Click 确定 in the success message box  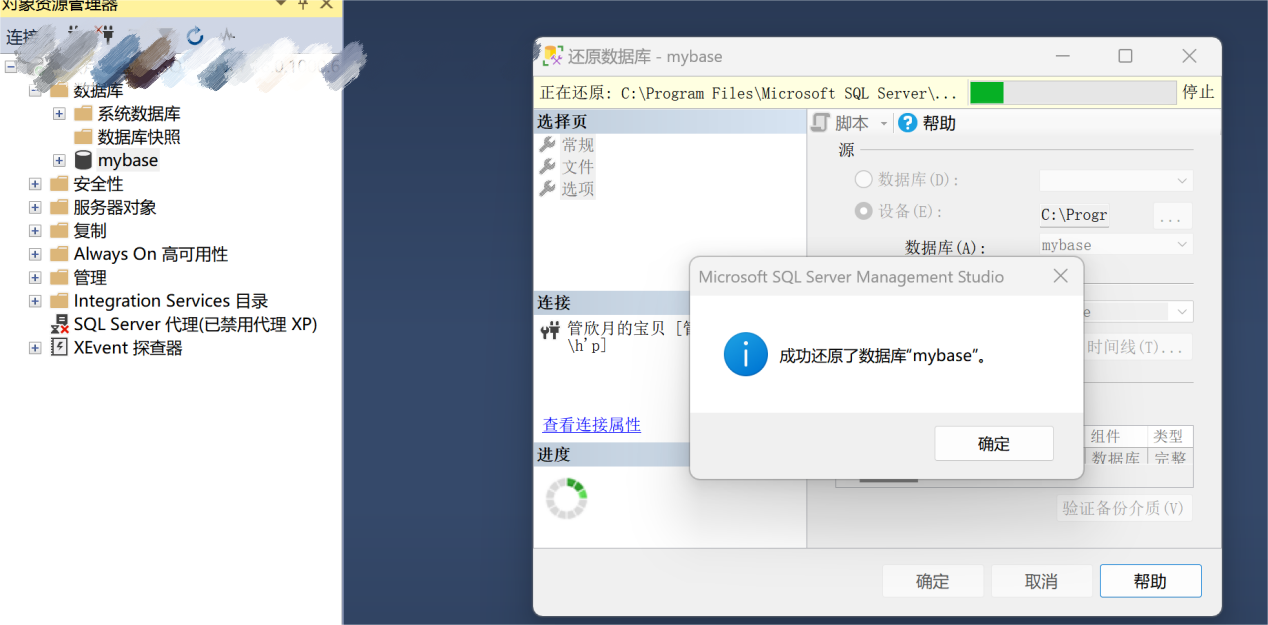point(994,444)
